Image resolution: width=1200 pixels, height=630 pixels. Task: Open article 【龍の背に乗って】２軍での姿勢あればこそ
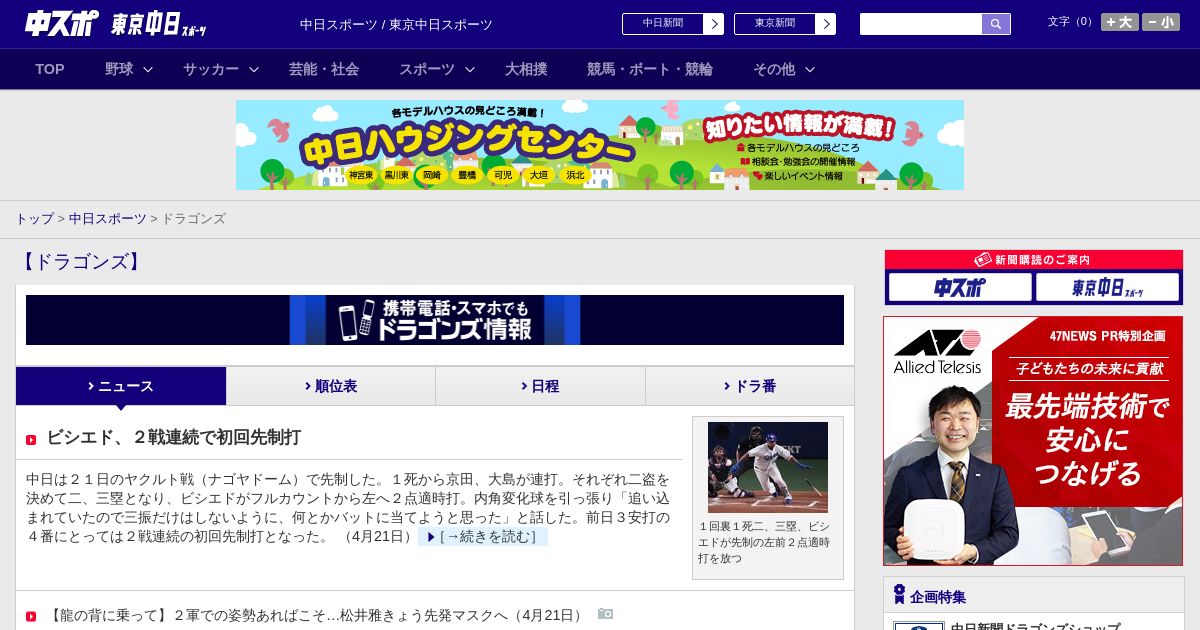click(315, 615)
